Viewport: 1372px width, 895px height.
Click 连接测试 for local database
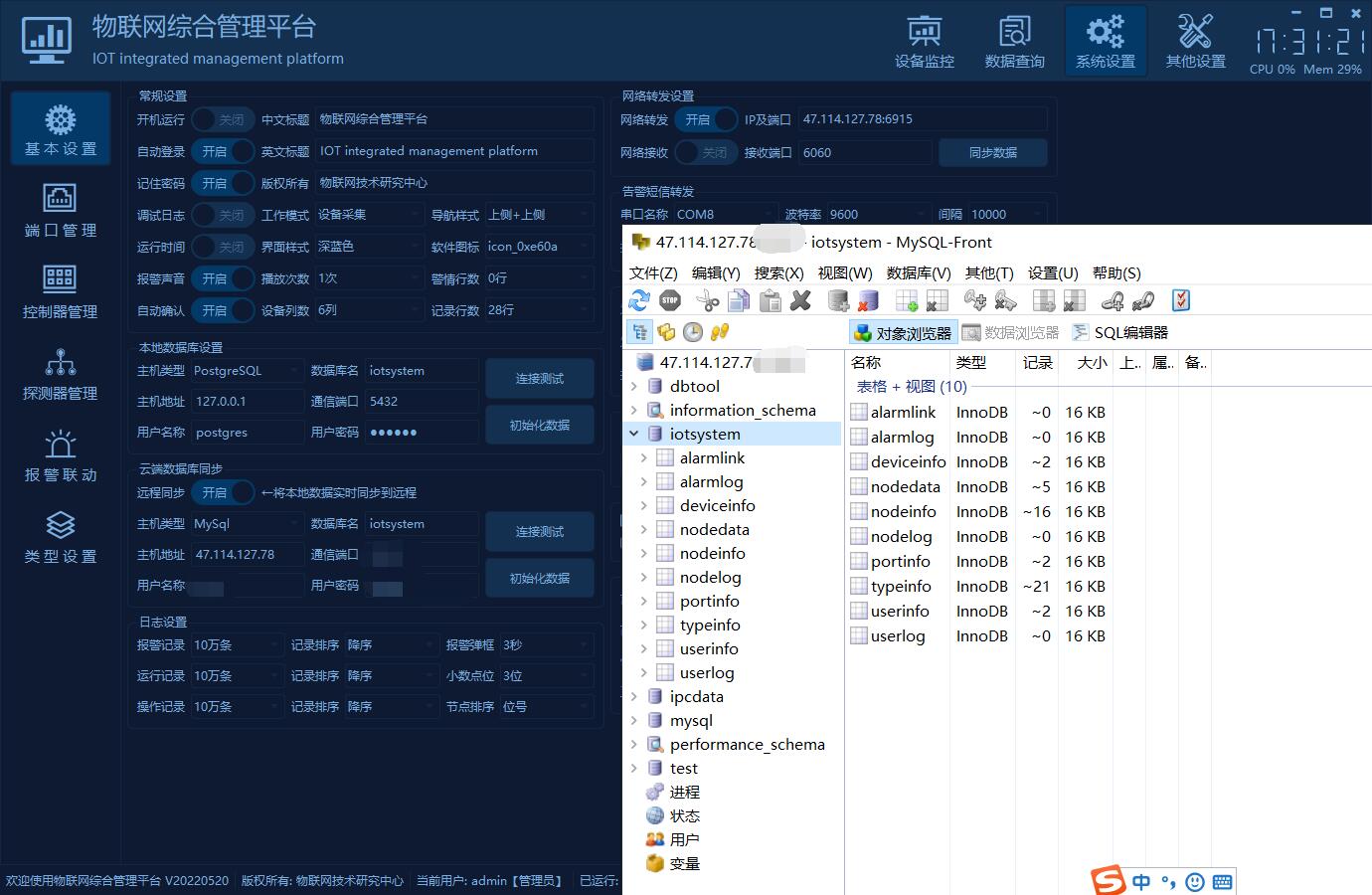pos(539,379)
